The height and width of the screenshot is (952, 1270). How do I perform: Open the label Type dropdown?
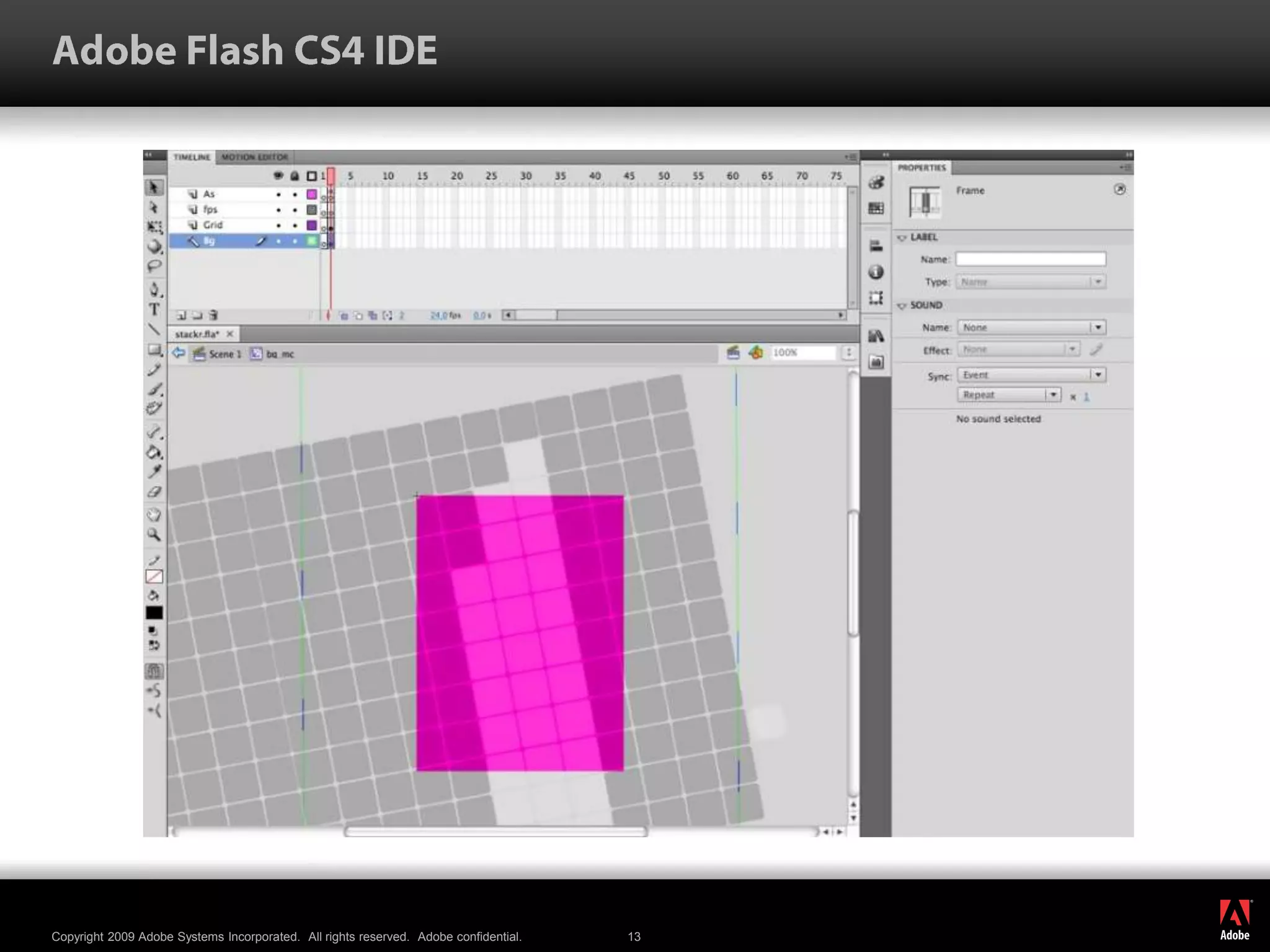coord(1031,282)
